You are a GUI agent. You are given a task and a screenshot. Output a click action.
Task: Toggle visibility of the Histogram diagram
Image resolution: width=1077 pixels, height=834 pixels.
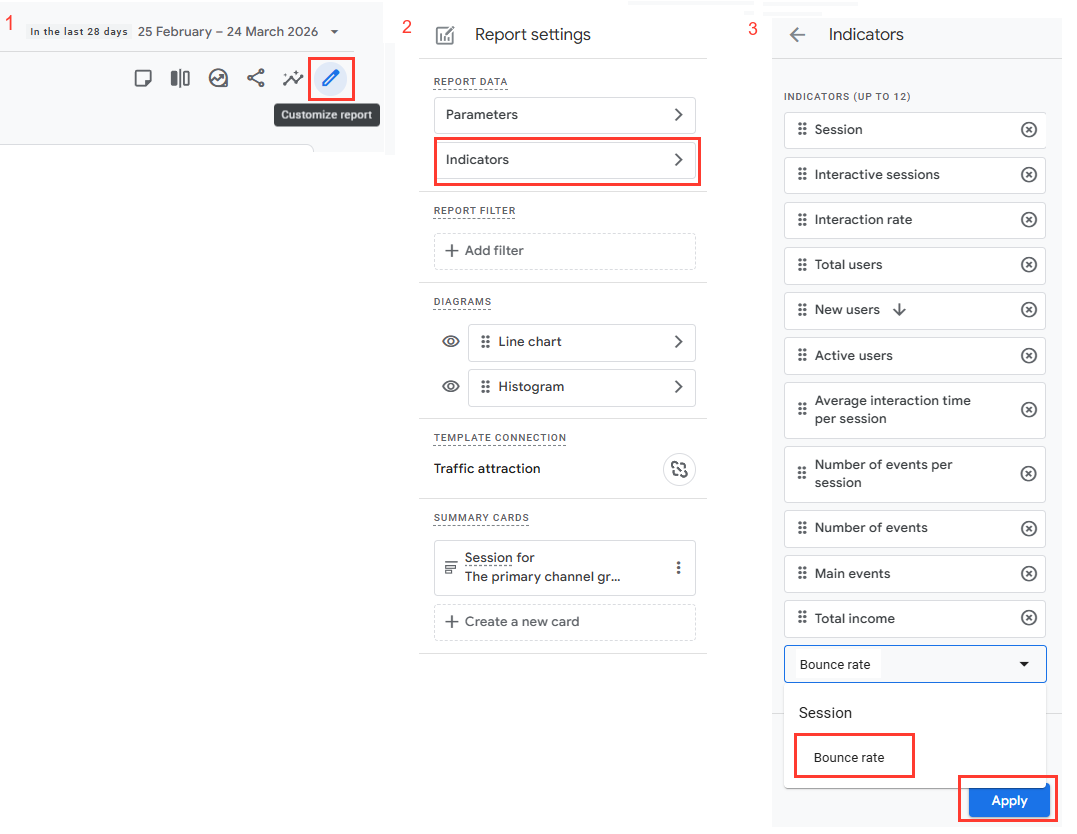450,386
